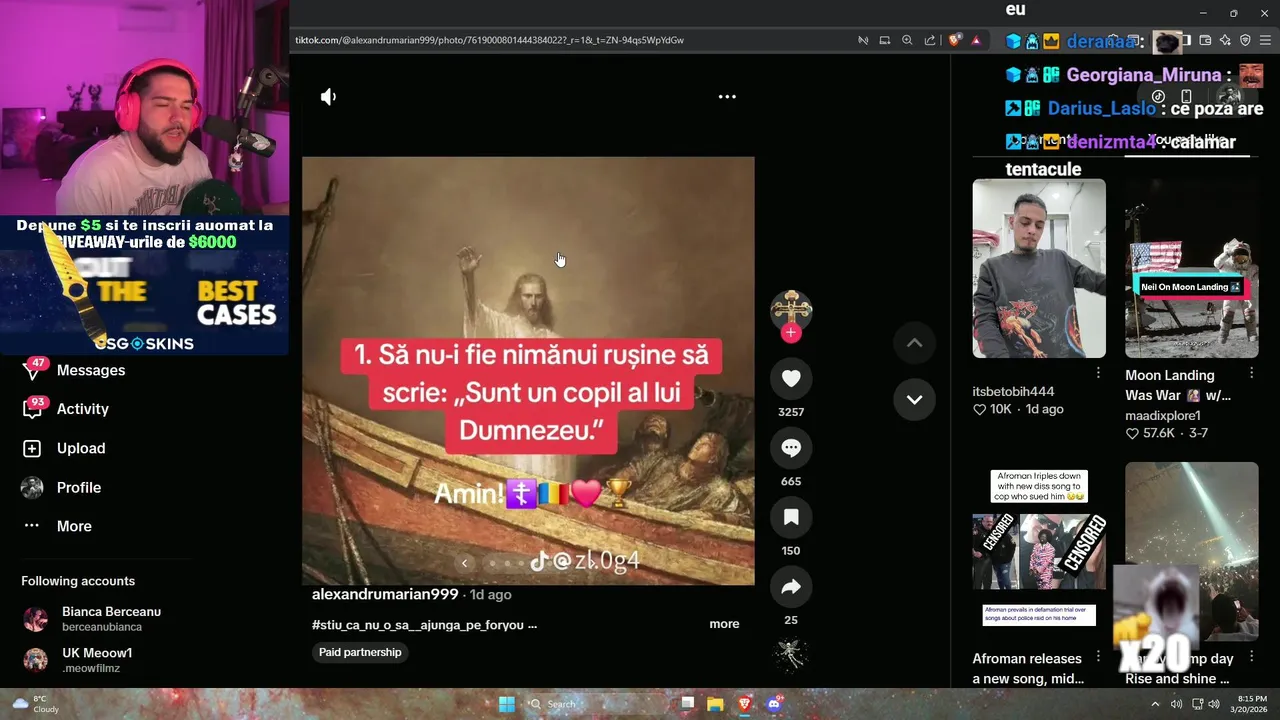Open weather widget showing 8°C Cloudy
The image size is (1280, 720).
pyautogui.click(x=35, y=704)
